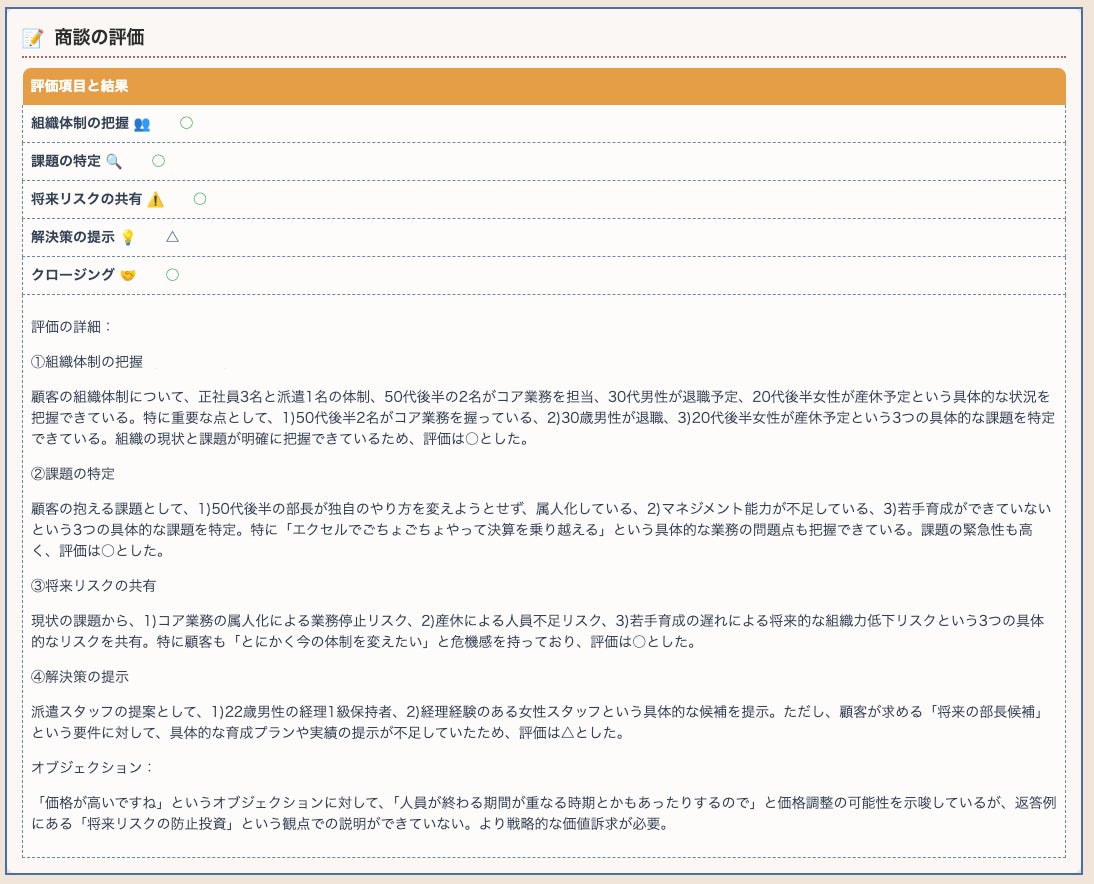
Task: Click the warning triangle icon beside 将来リスクの共有
Action: 156,200
